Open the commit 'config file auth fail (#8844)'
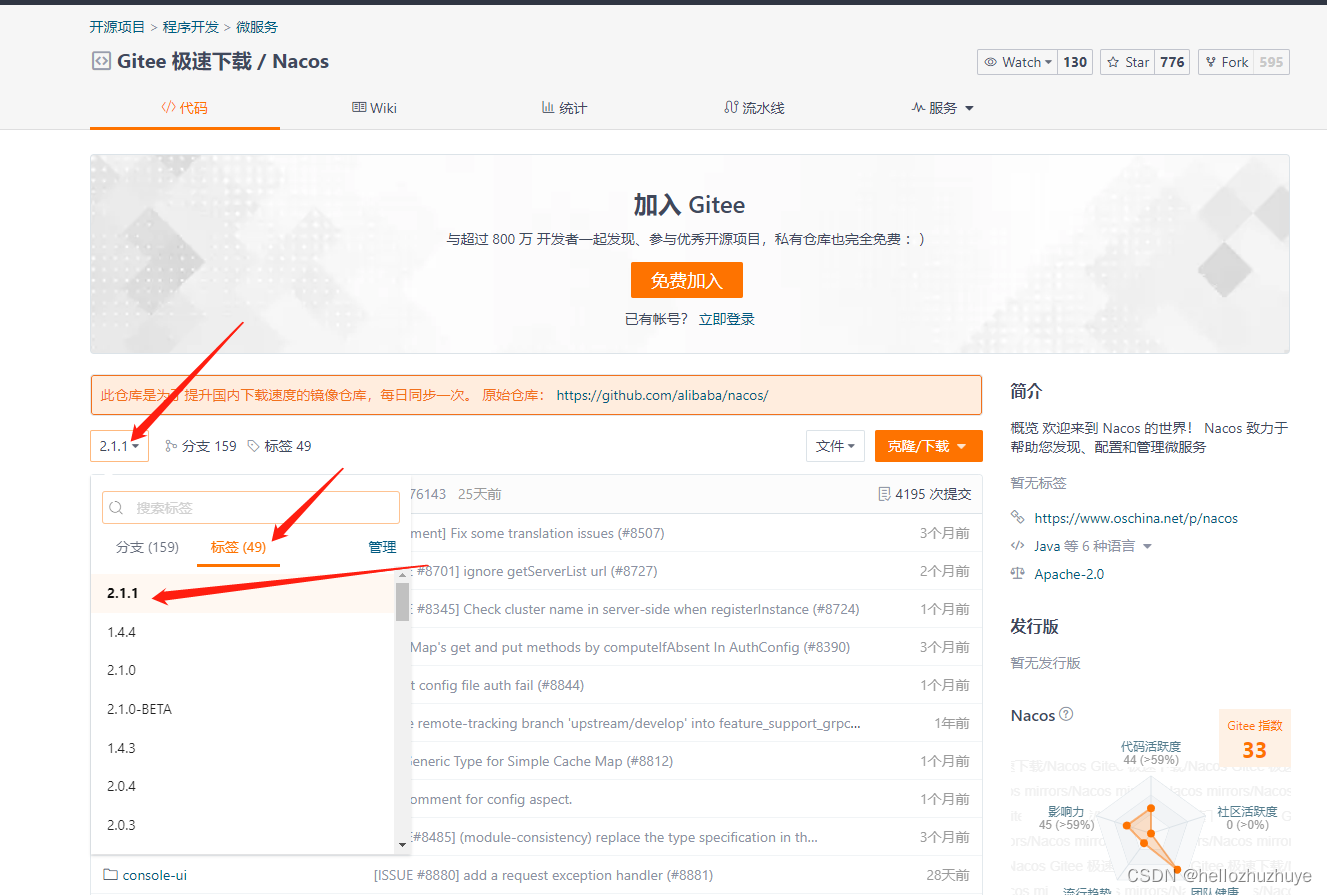Screen dimensions: 1327x895 497,685
